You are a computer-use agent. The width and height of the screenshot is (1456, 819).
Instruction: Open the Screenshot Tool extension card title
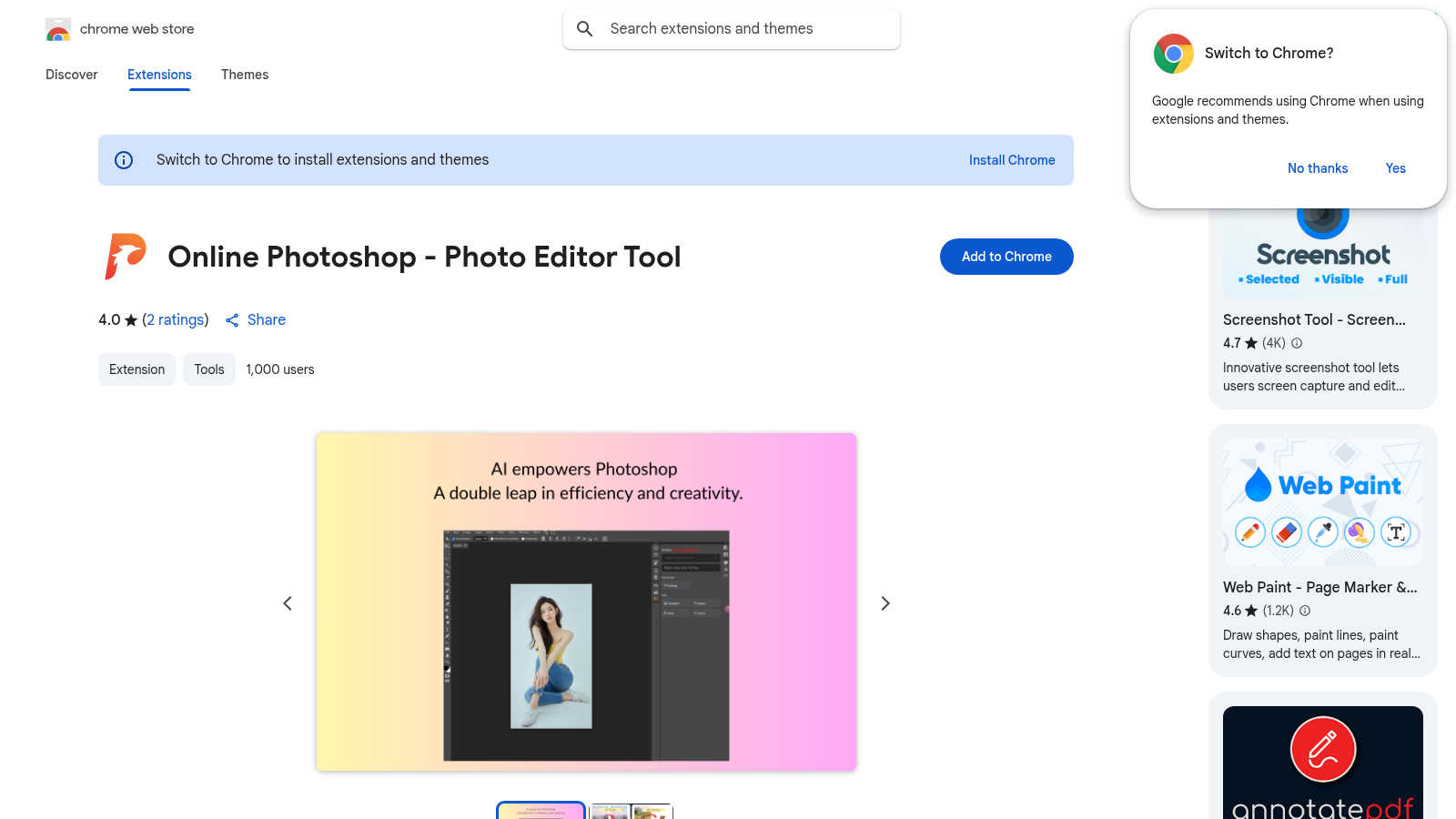click(x=1314, y=319)
